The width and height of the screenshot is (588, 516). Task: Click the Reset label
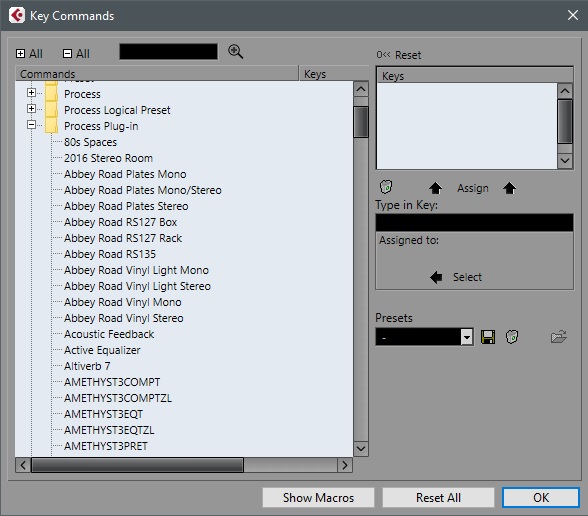click(x=408, y=55)
